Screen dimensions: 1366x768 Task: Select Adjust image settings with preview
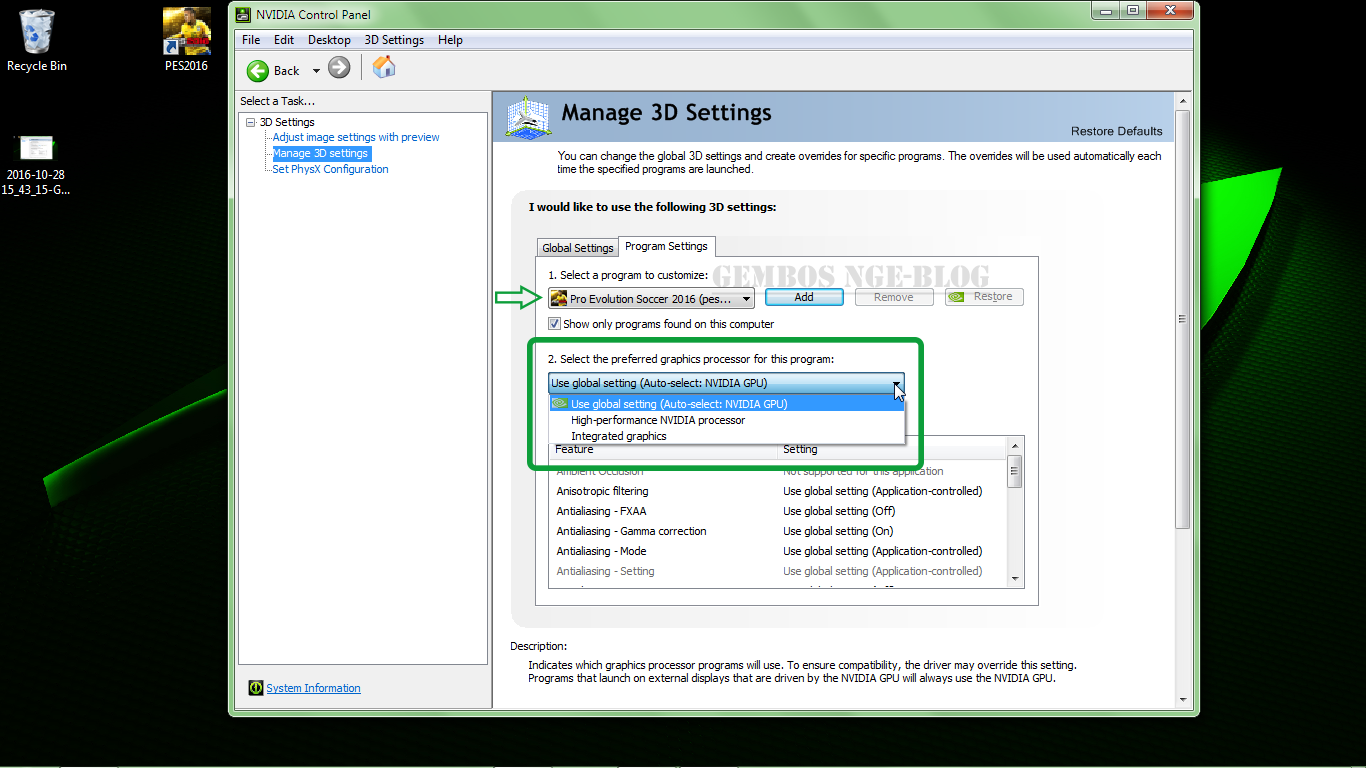[356, 137]
